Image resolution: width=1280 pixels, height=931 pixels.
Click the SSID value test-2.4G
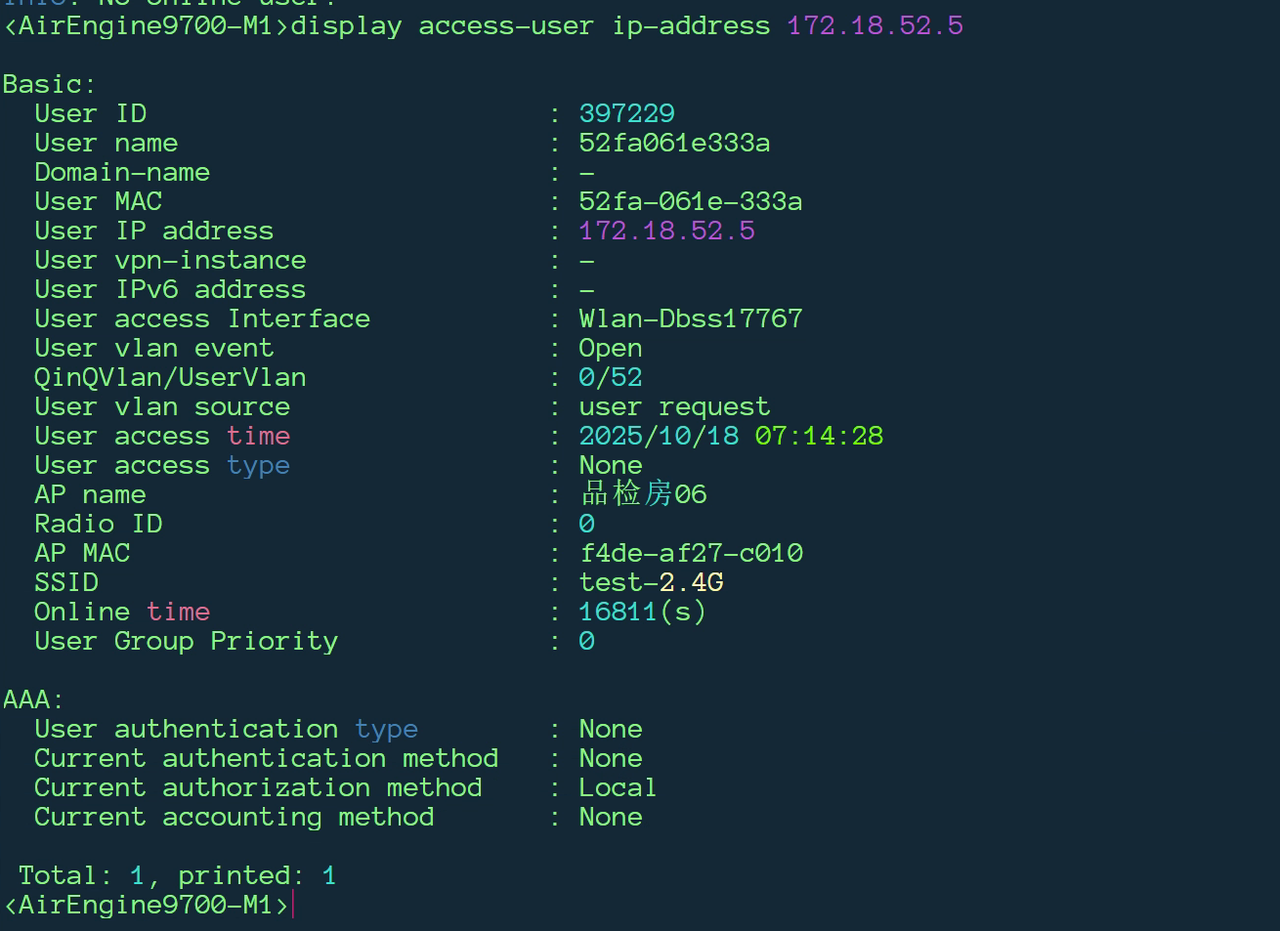click(x=651, y=582)
